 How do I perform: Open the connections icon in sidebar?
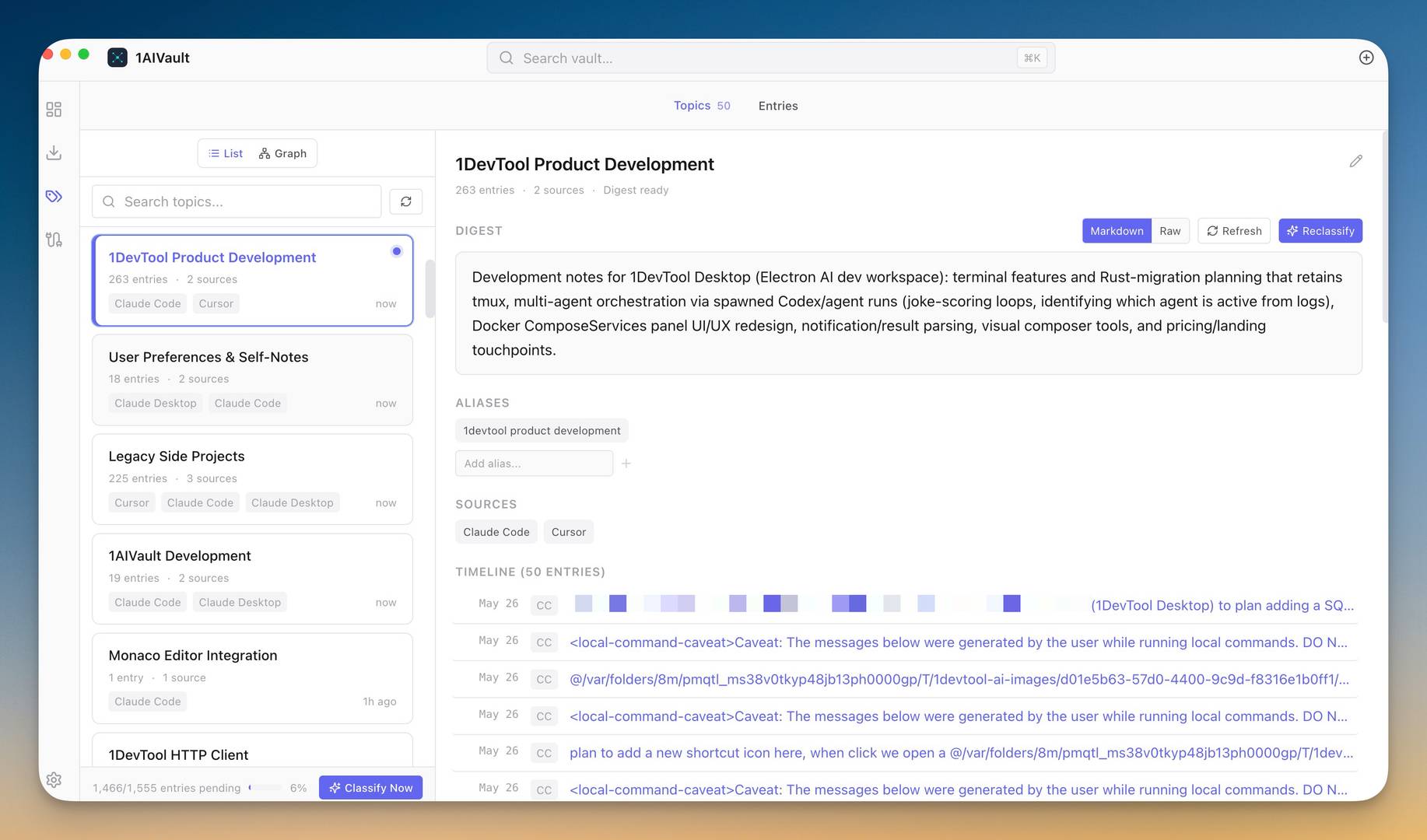54,240
